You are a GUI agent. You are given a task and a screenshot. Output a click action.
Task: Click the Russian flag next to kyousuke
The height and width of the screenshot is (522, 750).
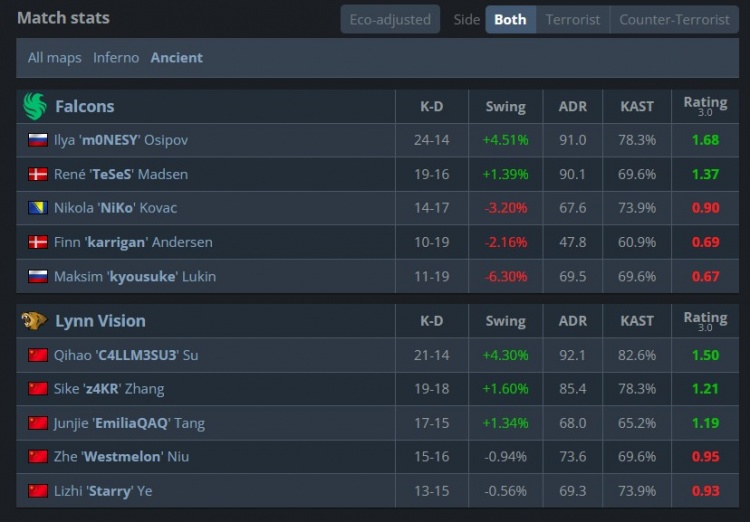click(38, 276)
